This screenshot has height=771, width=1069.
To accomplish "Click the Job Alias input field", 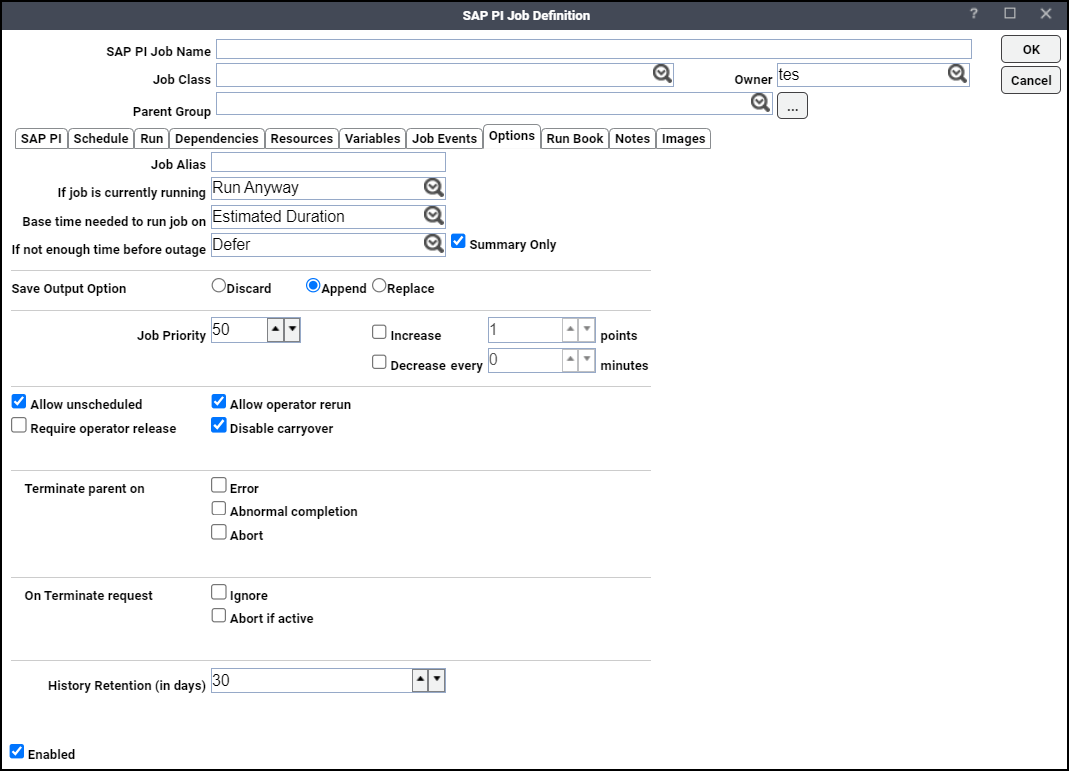I will [x=328, y=162].
